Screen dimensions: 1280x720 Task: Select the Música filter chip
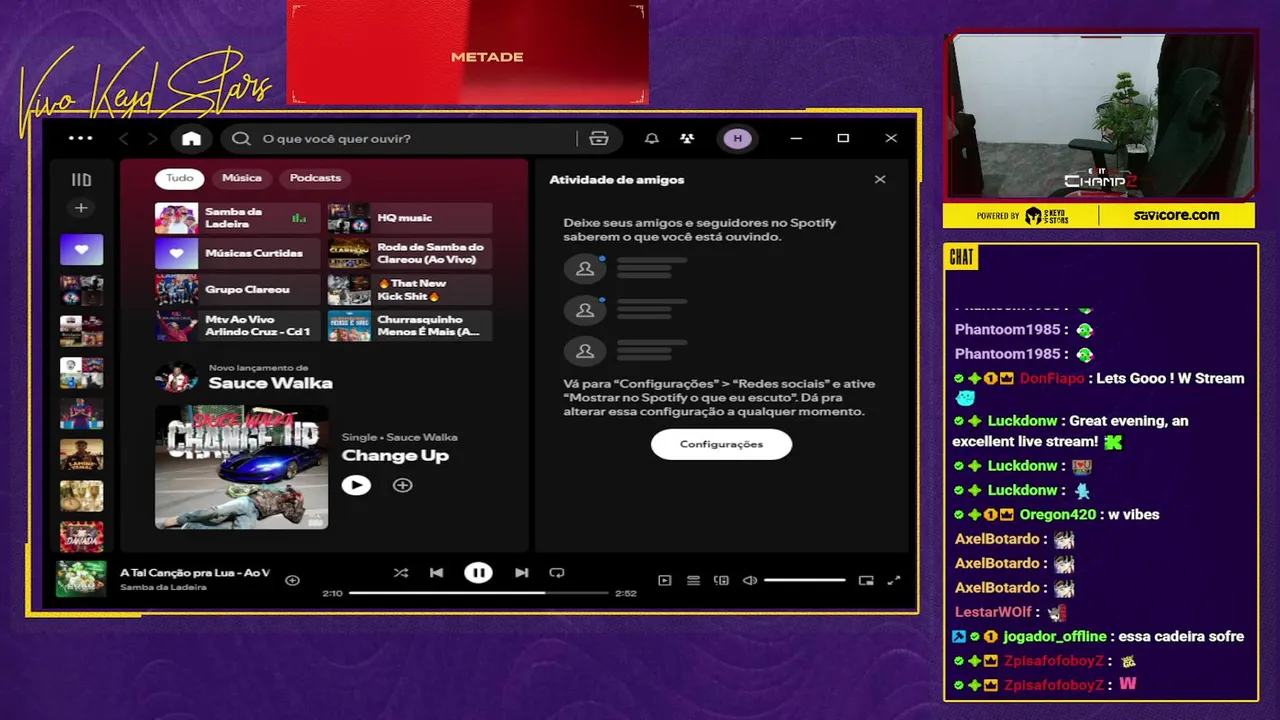point(242,178)
